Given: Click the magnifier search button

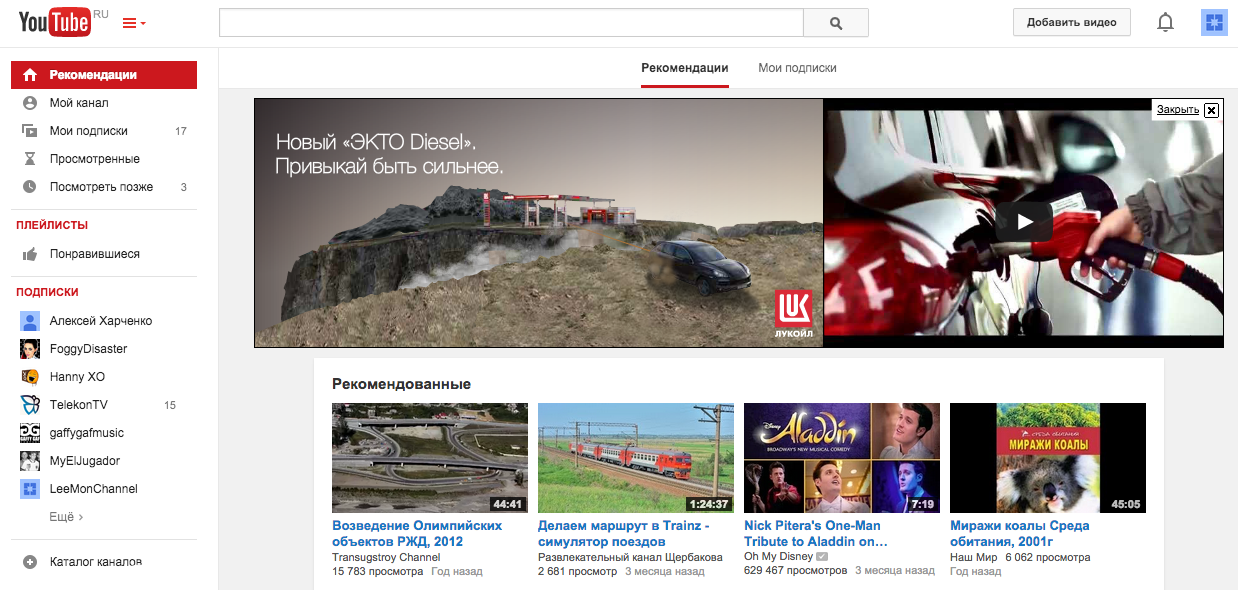Looking at the screenshot, I should 836,23.
